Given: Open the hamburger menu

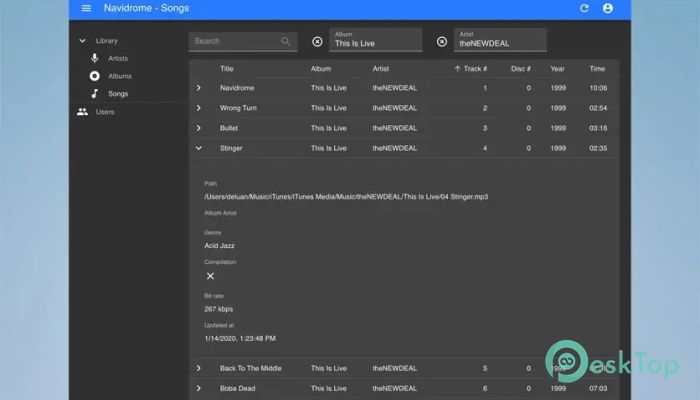Looking at the screenshot, I should (x=86, y=8).
